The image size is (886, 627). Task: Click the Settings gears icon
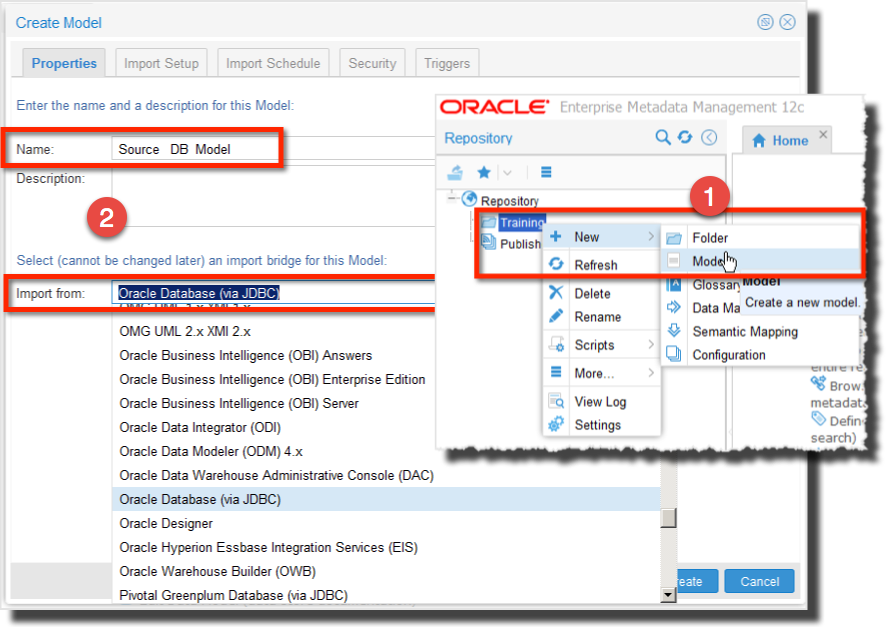[x=556, y=424]
